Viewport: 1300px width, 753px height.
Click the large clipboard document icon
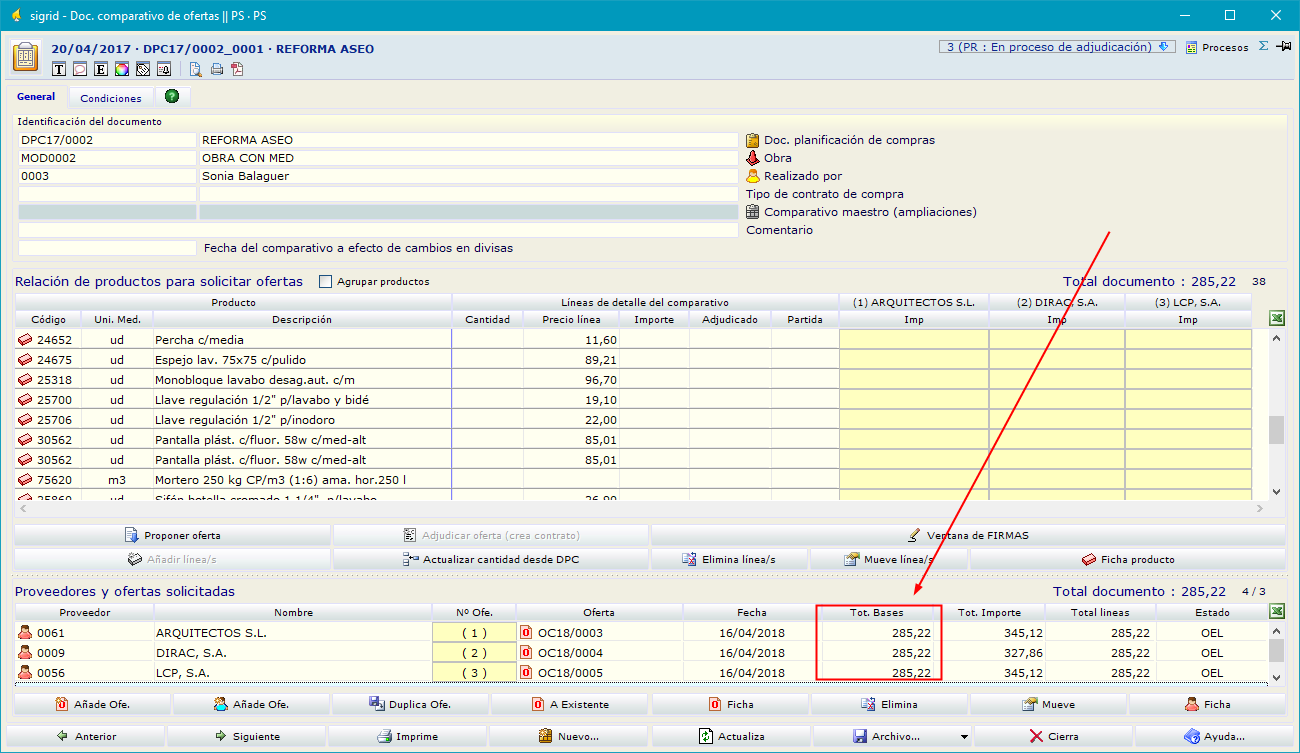click(27, 57)
